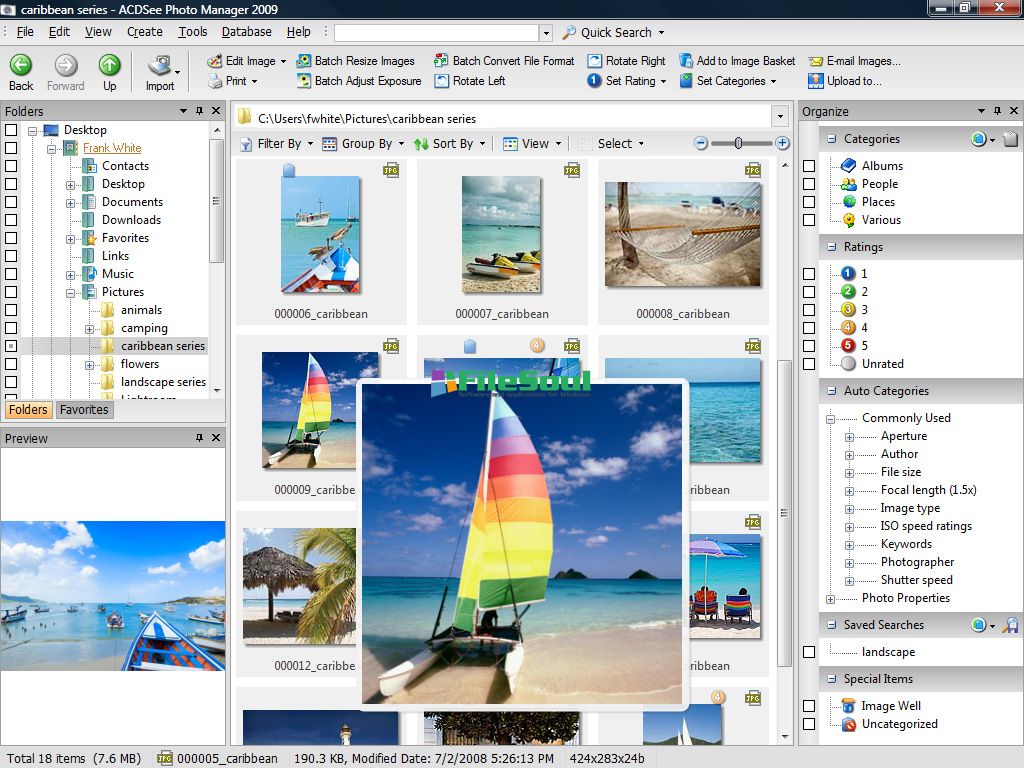Open Batch Adjust Exposure tool
Image resolution: width=1024 pixels, height=768 pixels.
(304, 81)
